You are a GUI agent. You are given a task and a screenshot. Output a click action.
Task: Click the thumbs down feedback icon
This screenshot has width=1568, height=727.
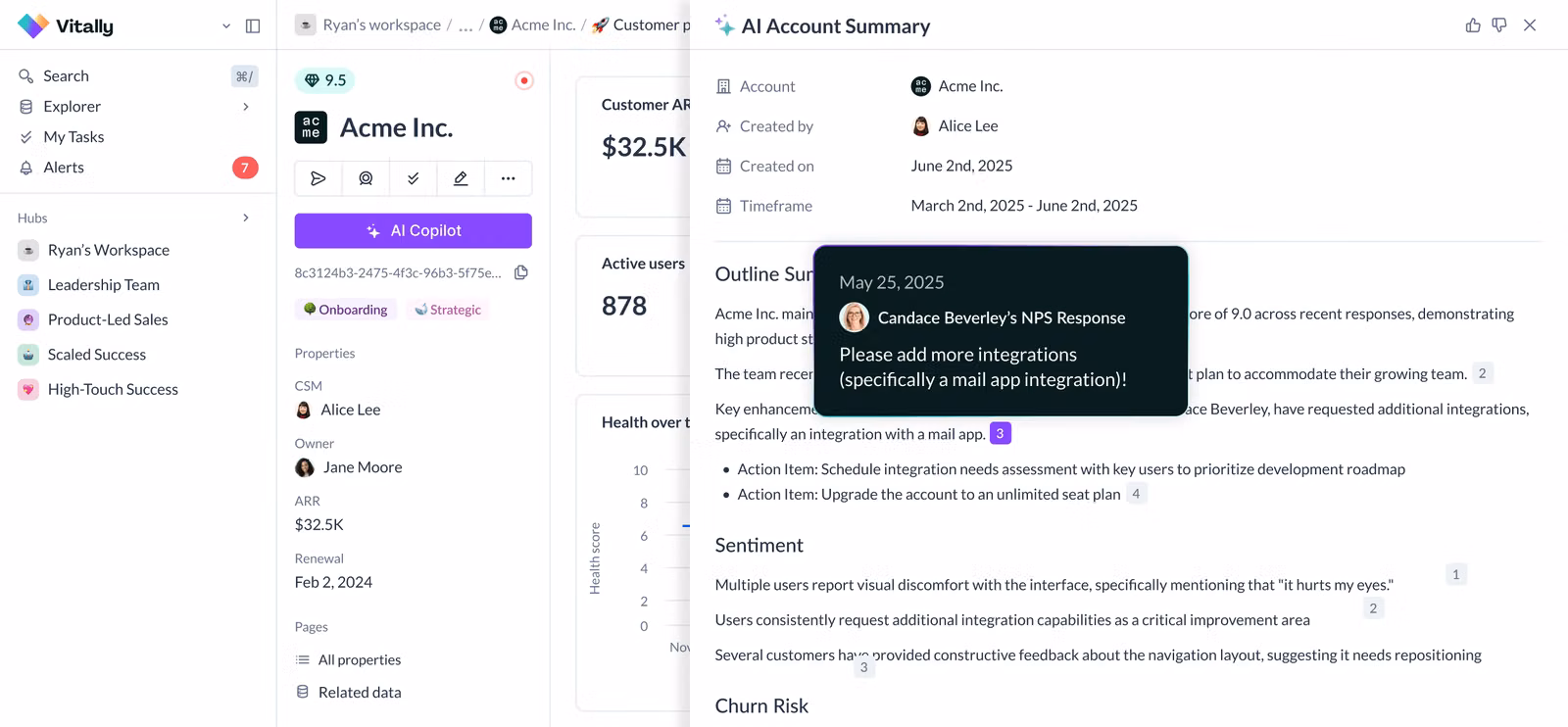[x=1499, y=25]
